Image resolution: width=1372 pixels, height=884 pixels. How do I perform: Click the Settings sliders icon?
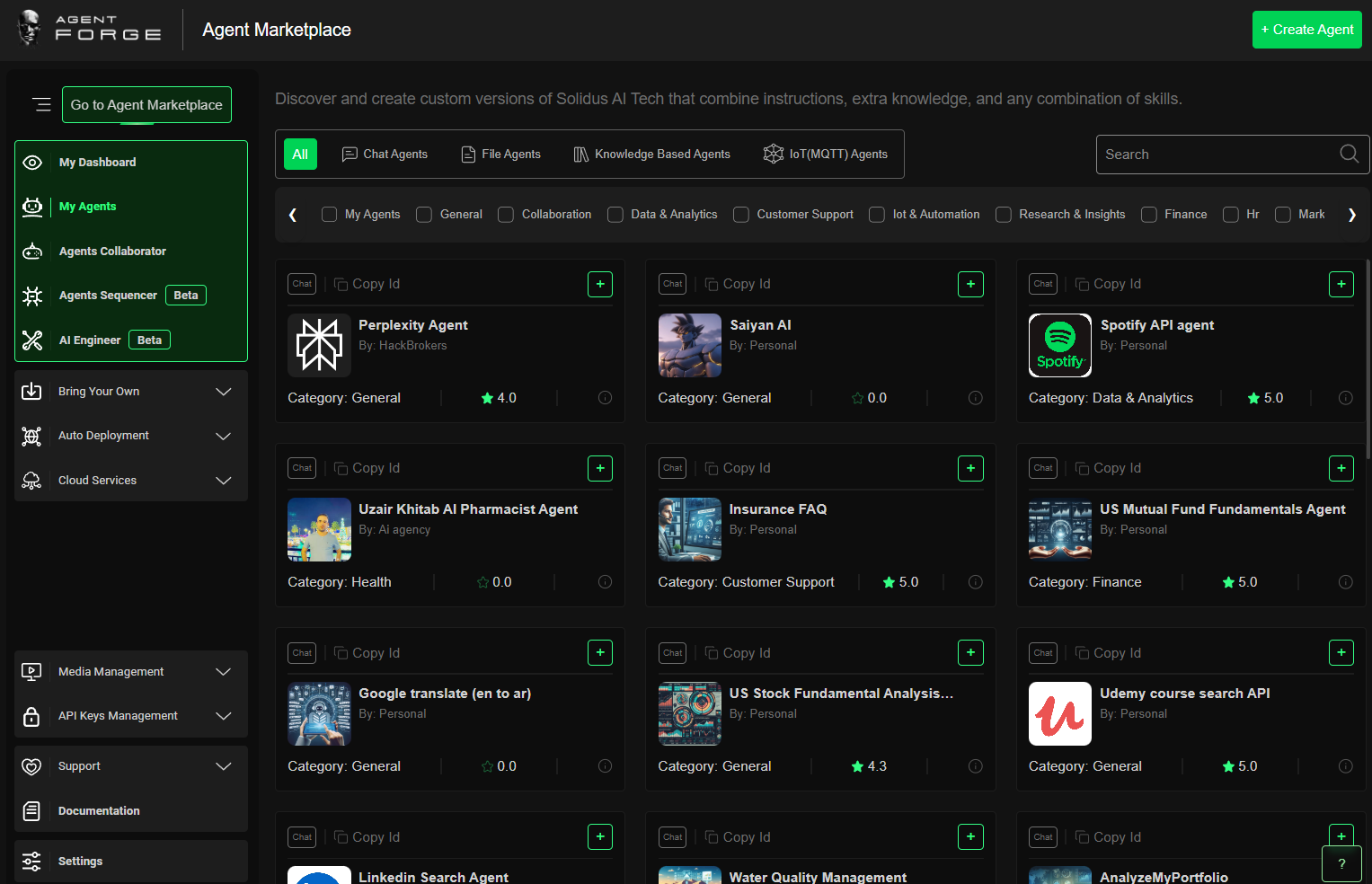point(31,862)
